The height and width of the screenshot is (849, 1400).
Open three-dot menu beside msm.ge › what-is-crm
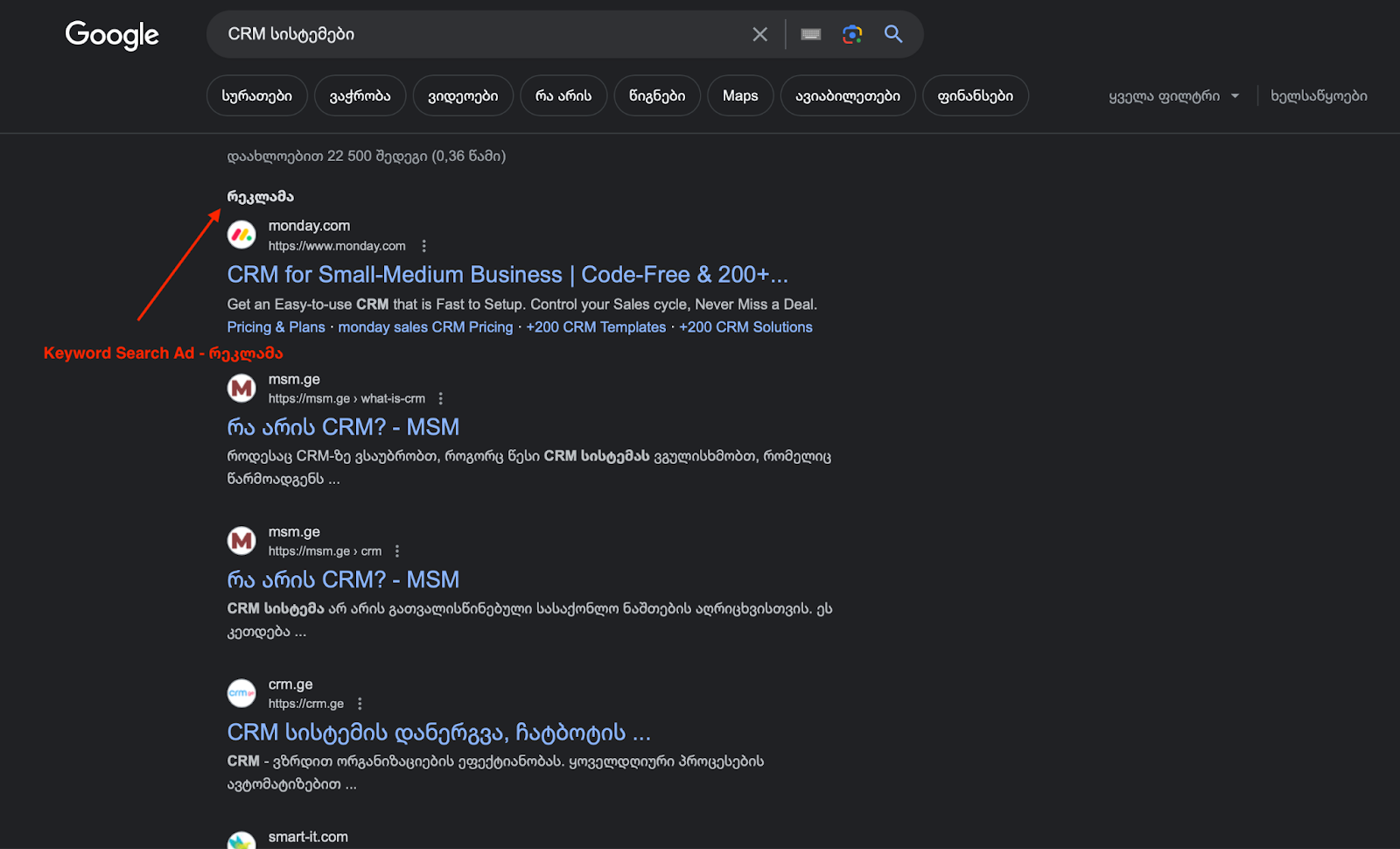pos(440,398)
